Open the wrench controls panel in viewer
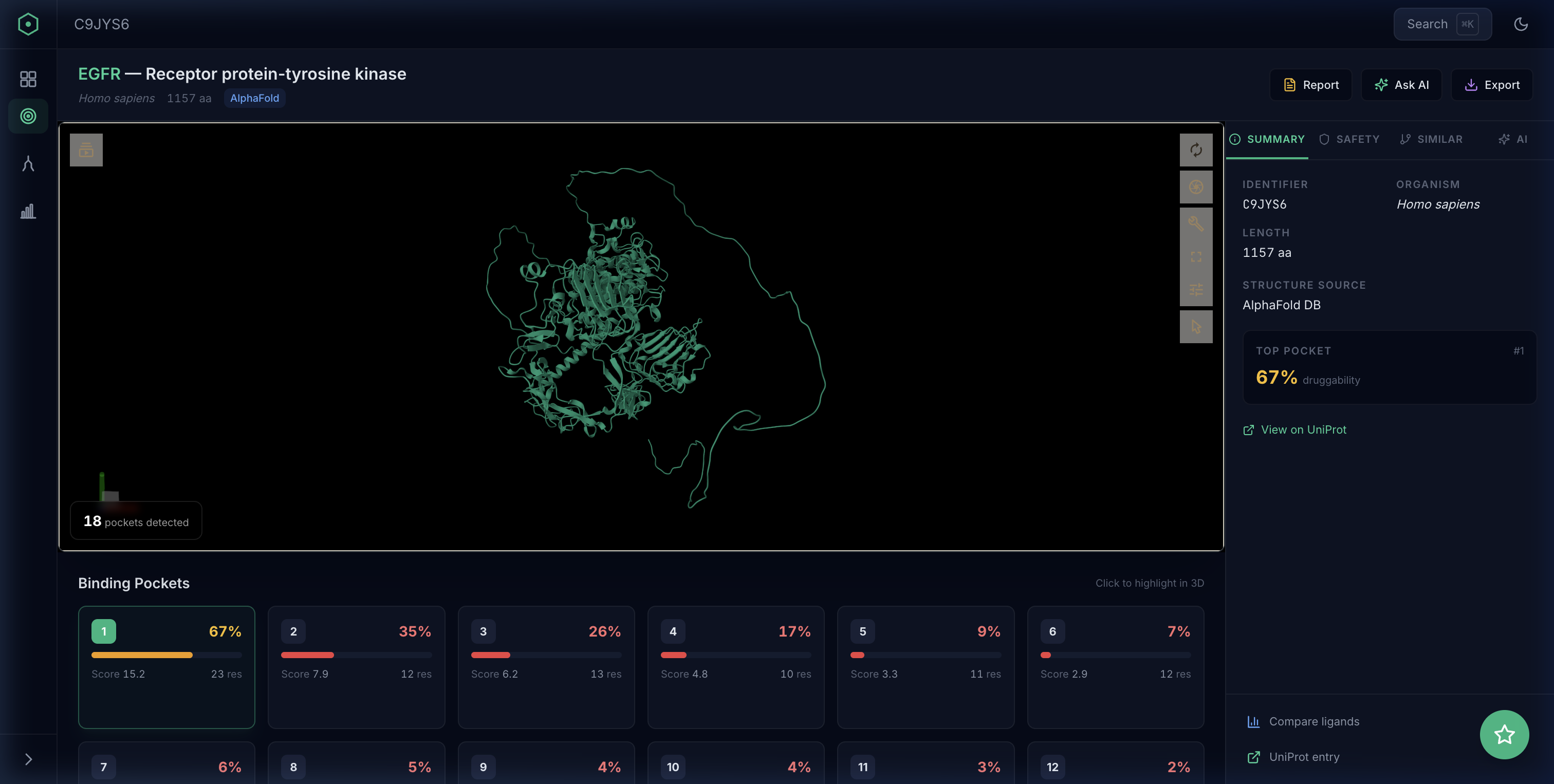Image resolution: width=1554 pixels, height=784 pixels. pos(1196,223)
